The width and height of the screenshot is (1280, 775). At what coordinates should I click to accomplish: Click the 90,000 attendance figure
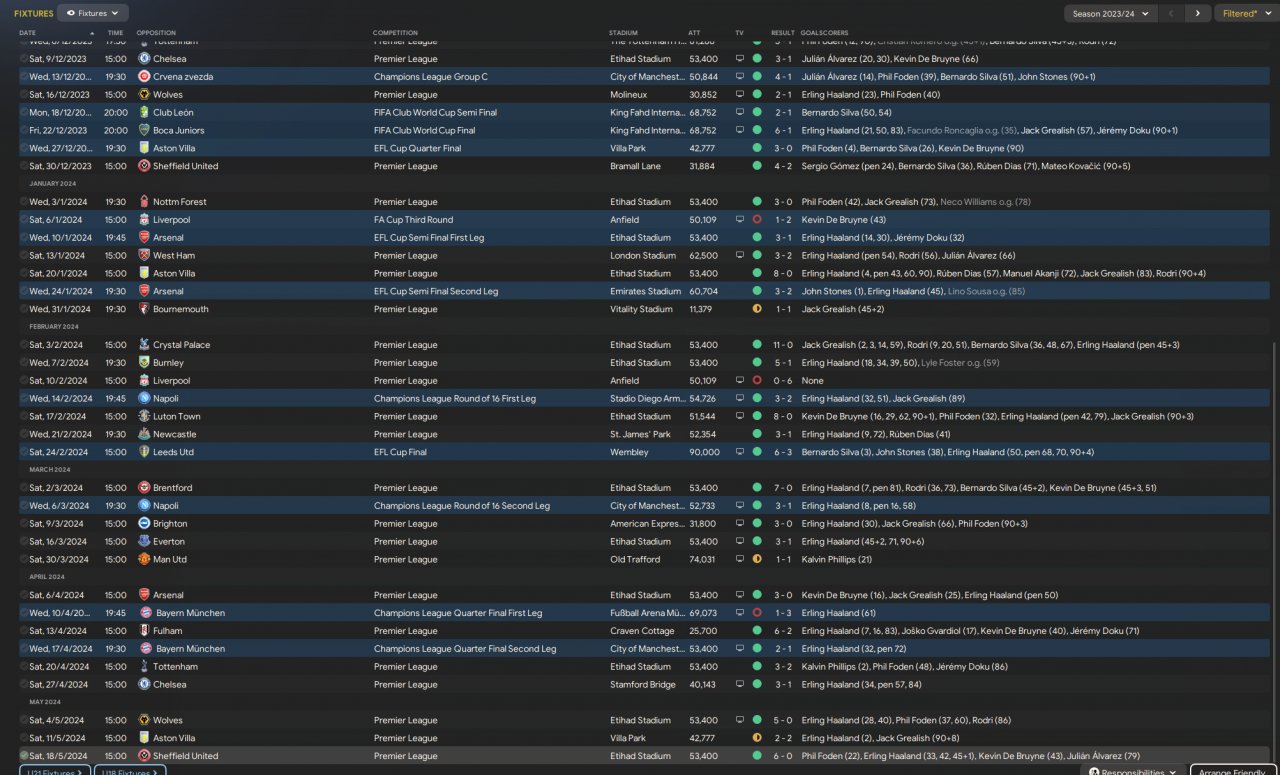pos(704,453)
